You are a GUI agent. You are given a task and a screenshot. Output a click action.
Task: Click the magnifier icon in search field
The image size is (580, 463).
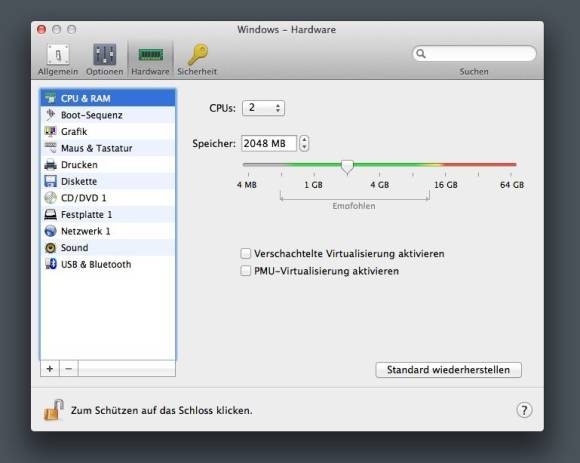tap(421, 54)
